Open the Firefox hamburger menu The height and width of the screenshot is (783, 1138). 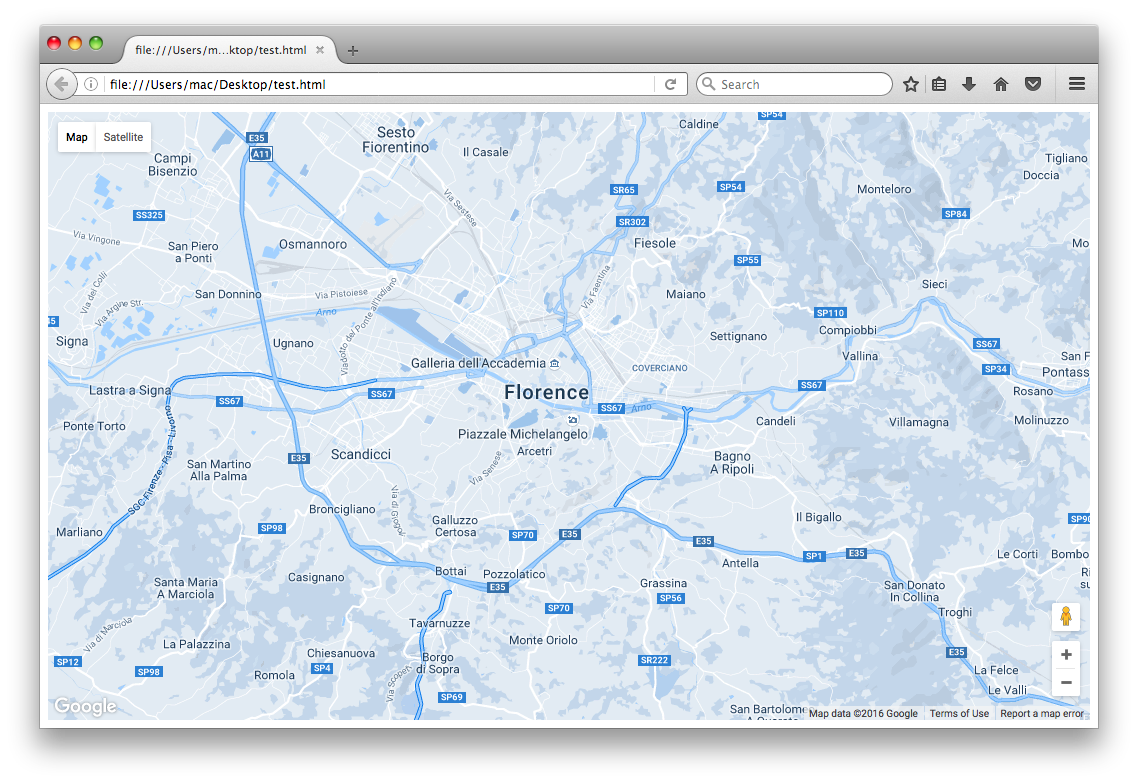point(1077,84)
